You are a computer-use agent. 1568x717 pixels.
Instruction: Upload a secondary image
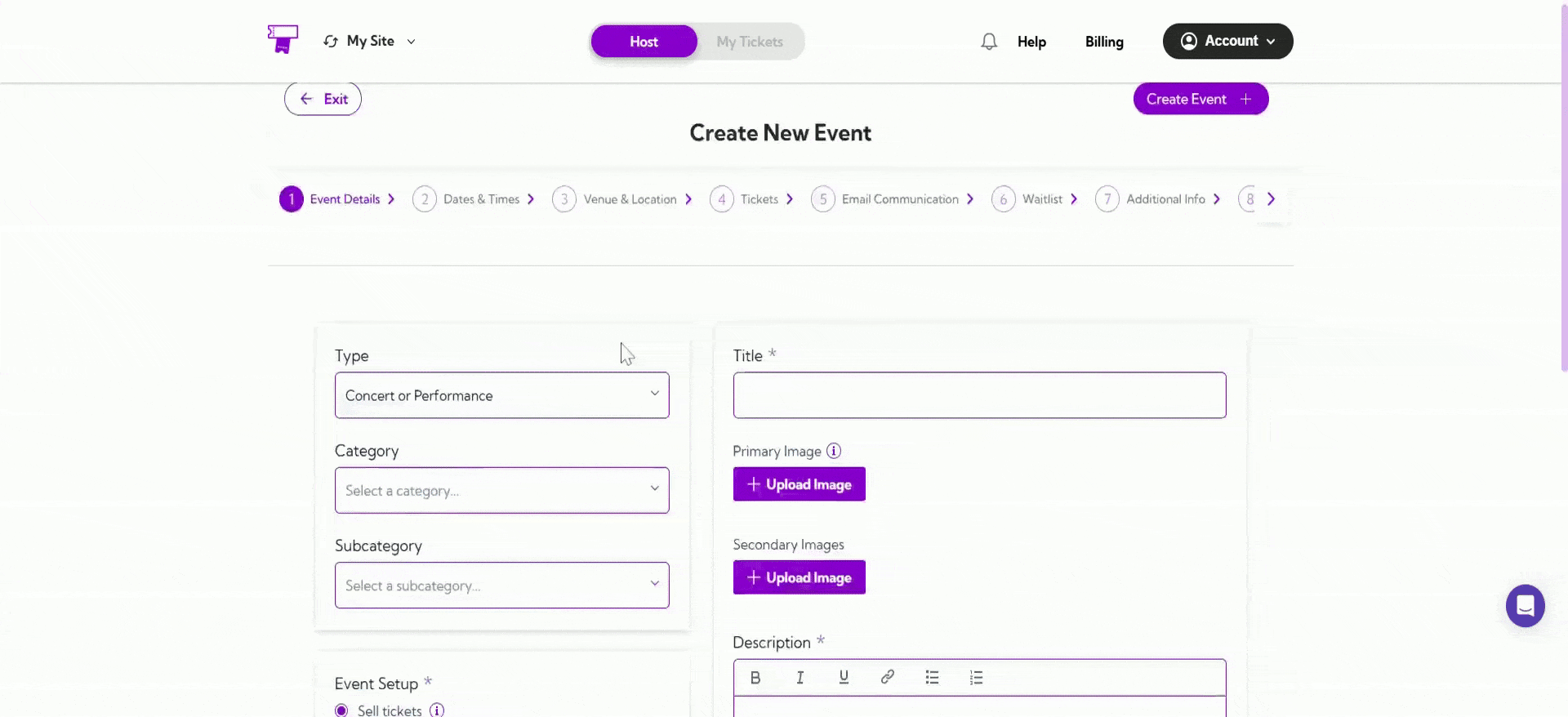(799, 577)
